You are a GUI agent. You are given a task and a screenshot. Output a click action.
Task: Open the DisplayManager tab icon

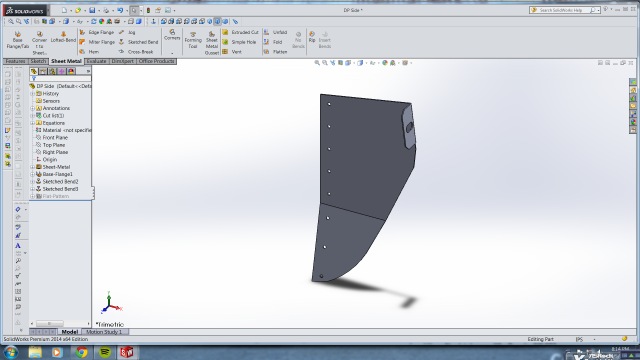coord(71,71)
